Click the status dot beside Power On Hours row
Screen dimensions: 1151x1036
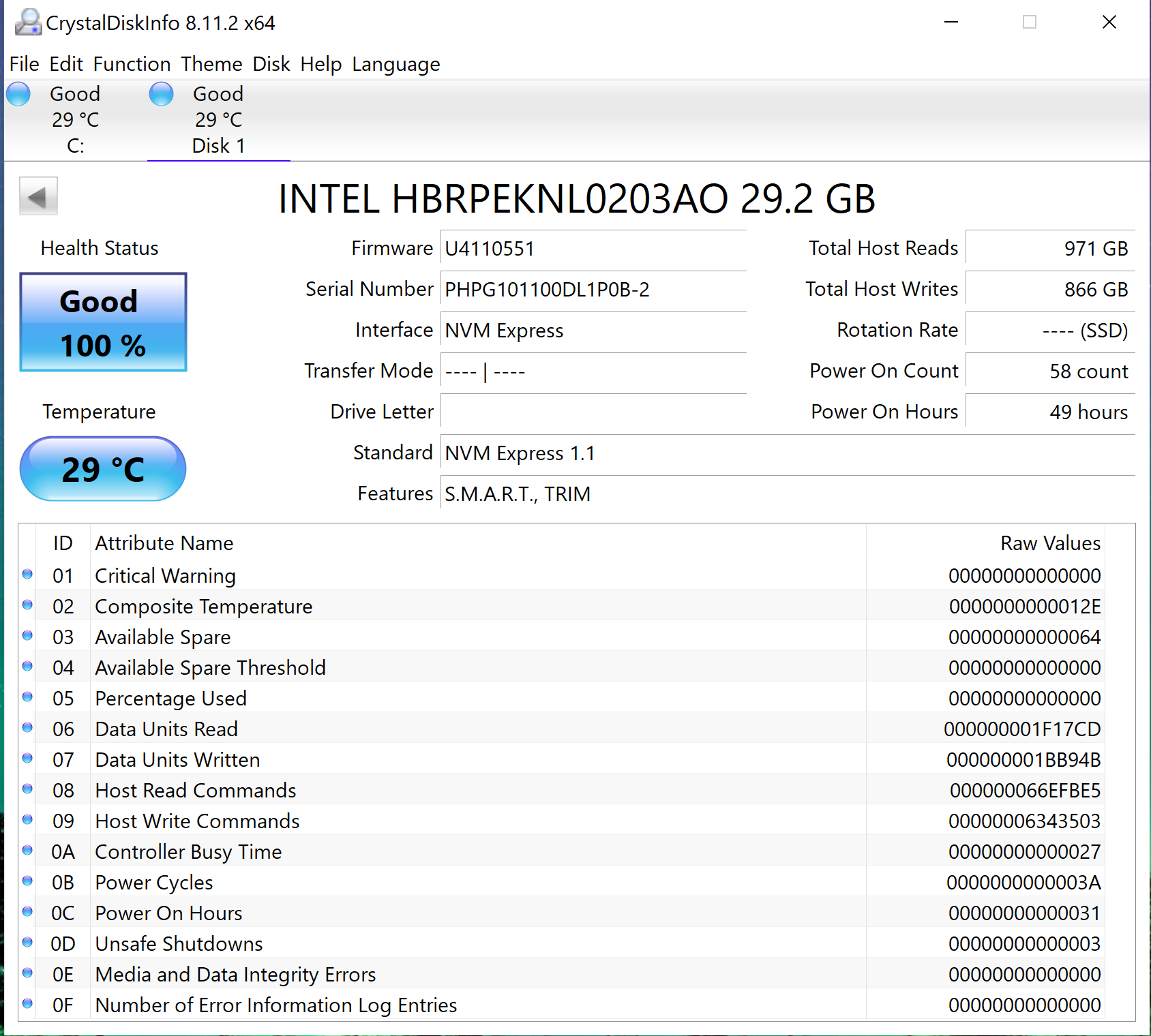click(27, 912)
